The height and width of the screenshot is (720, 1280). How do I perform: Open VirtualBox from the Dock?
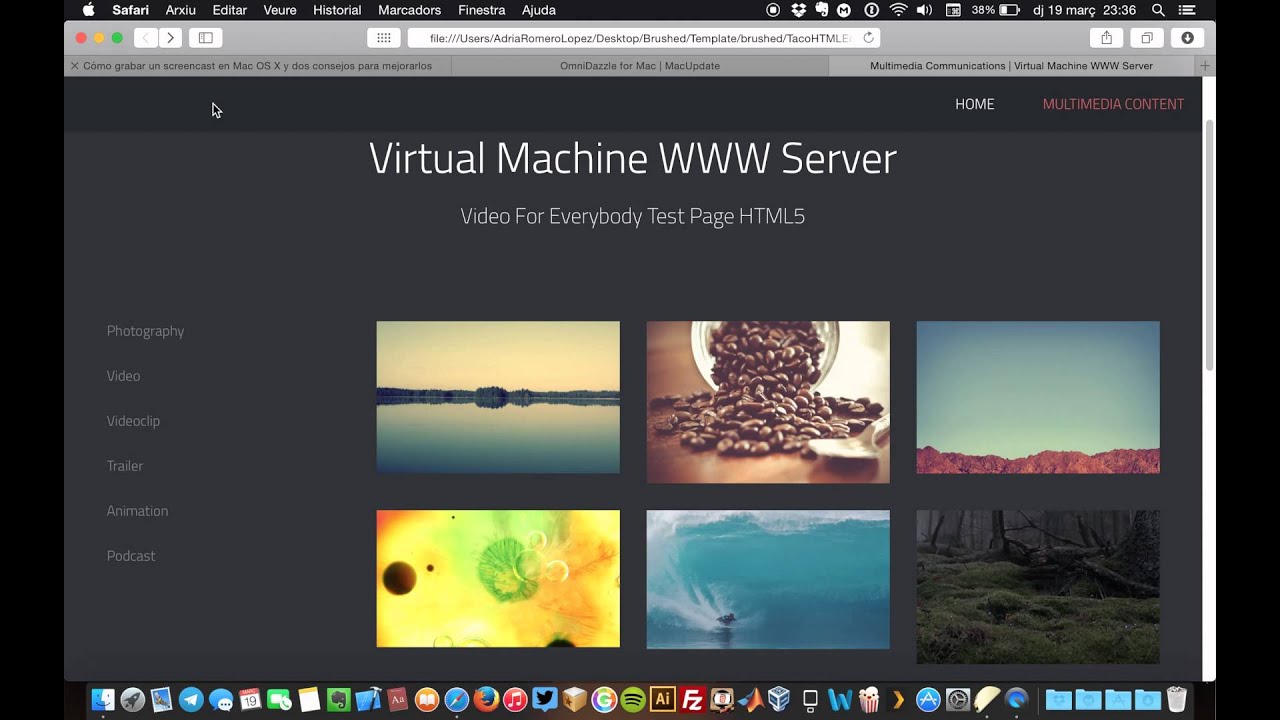click(779, 700)
